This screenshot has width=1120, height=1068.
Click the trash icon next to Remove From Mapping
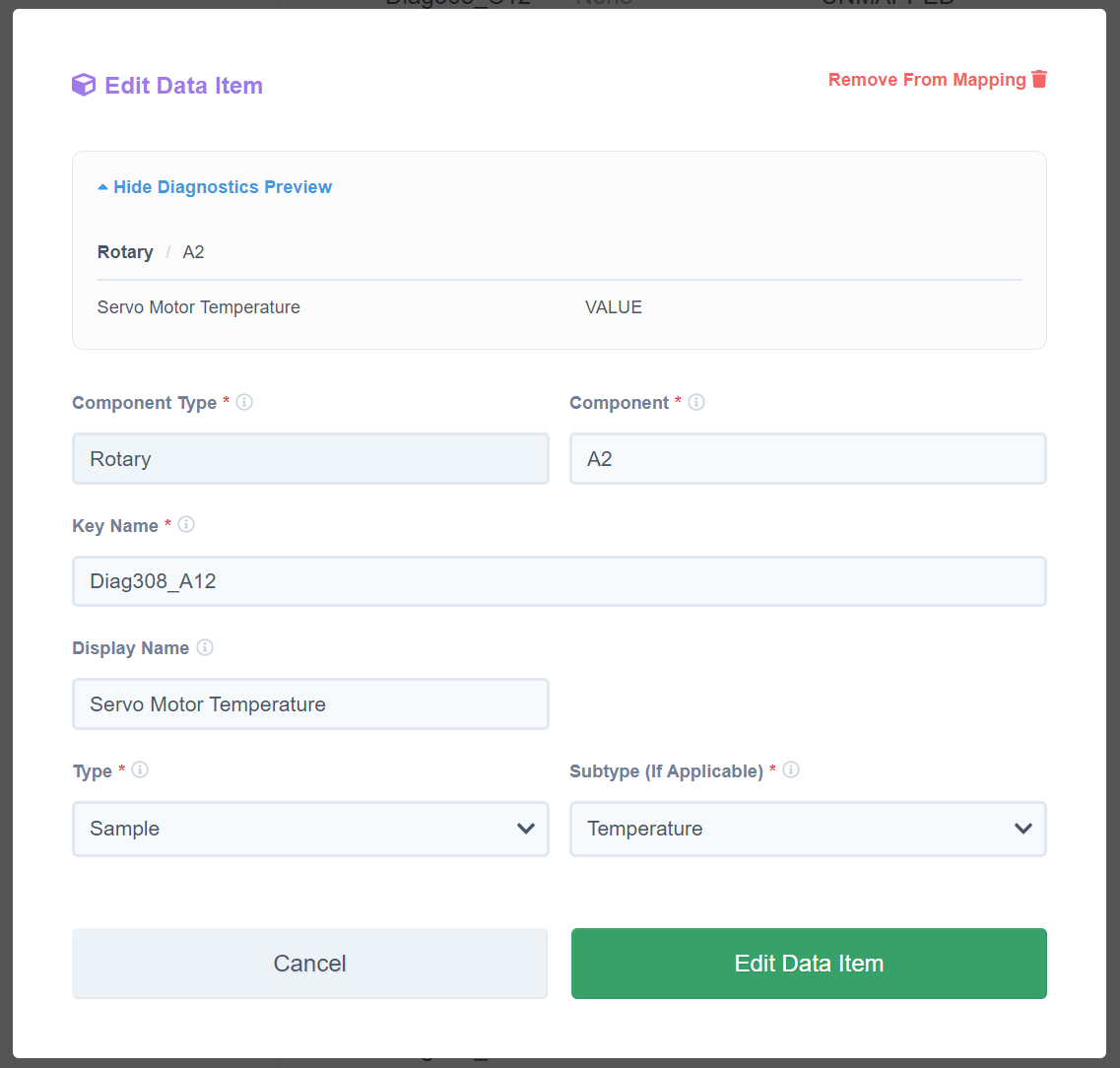click(1039, 80)
